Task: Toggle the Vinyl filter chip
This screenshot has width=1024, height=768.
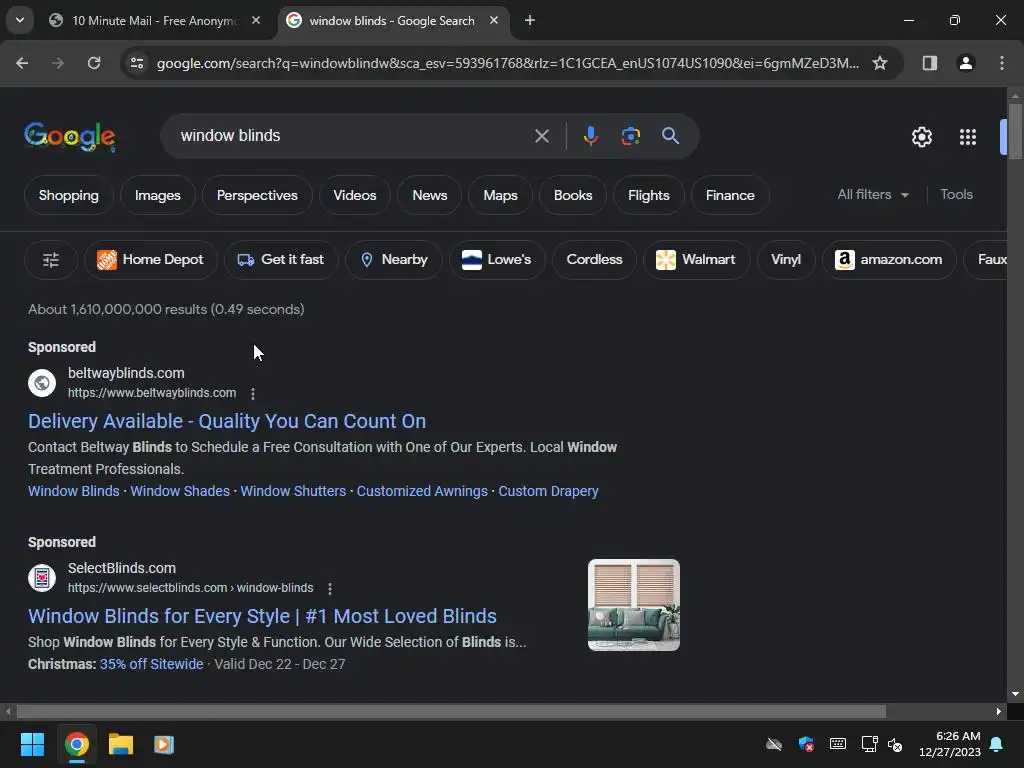Action: (x=786, y=260)
